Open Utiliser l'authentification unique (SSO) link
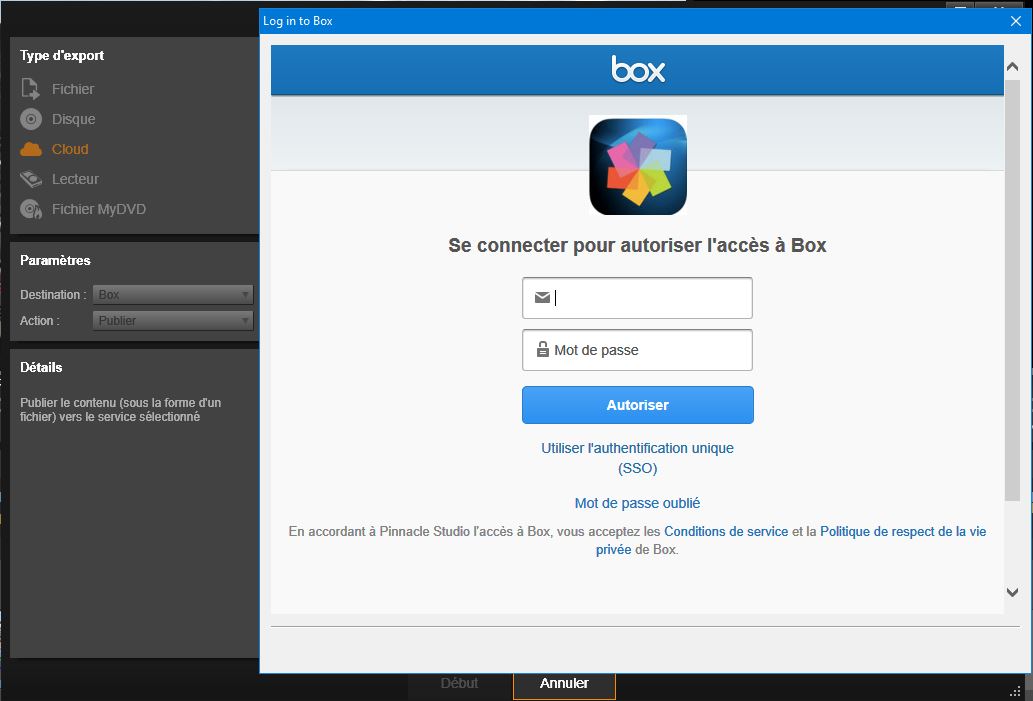The width and height of the screenshot is (1033, 701). click(637, 458)
